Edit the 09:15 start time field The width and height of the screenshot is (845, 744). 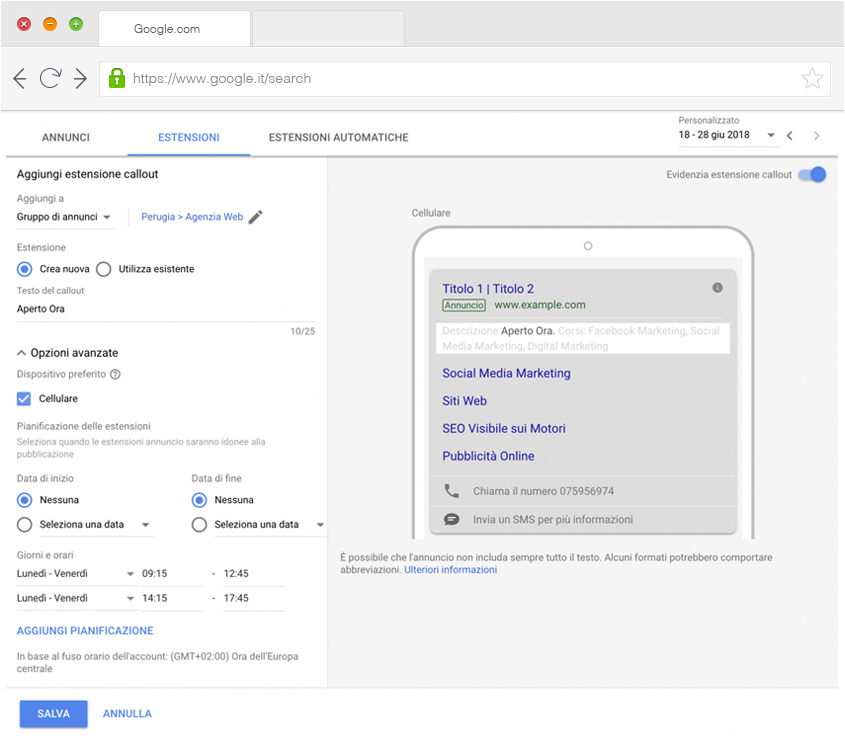(x=172, y=574)
